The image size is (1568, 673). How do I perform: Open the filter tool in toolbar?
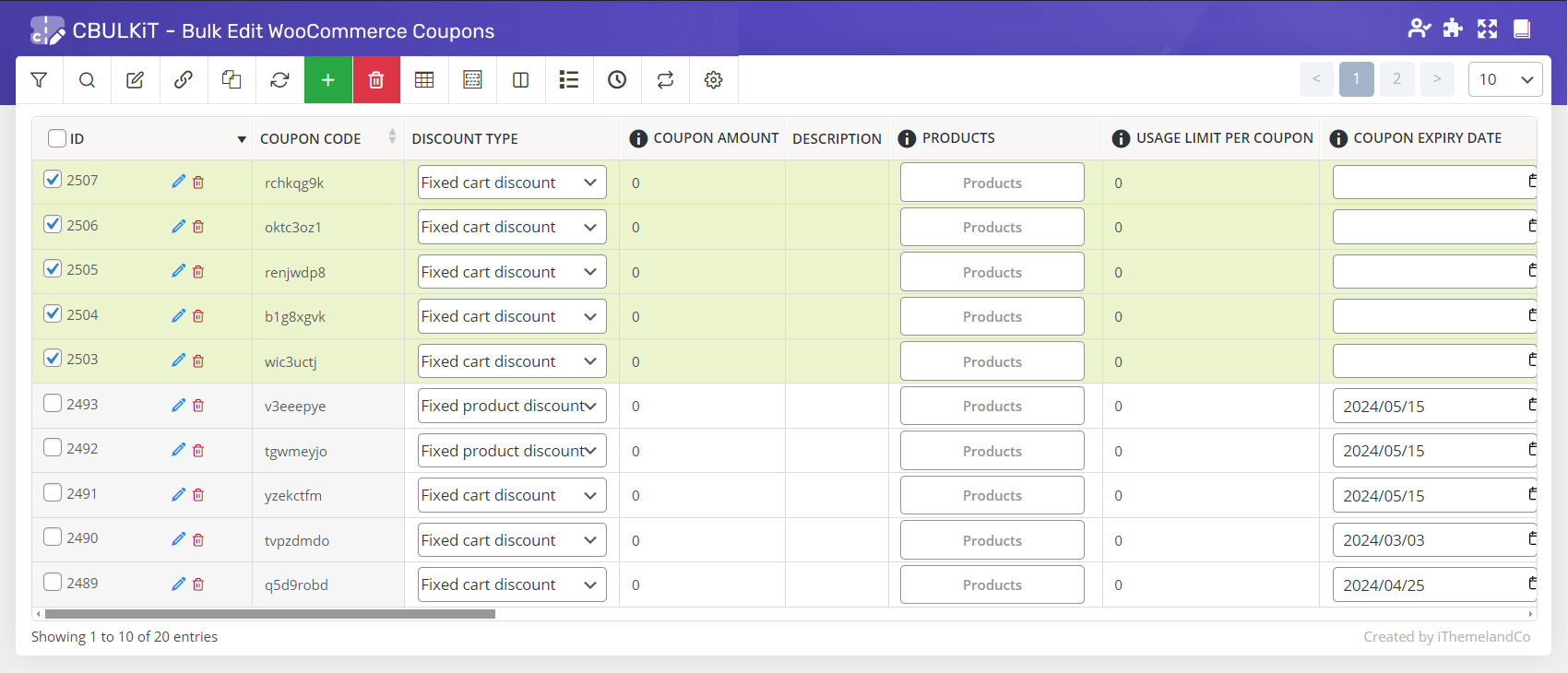click(x=39, y=80)
